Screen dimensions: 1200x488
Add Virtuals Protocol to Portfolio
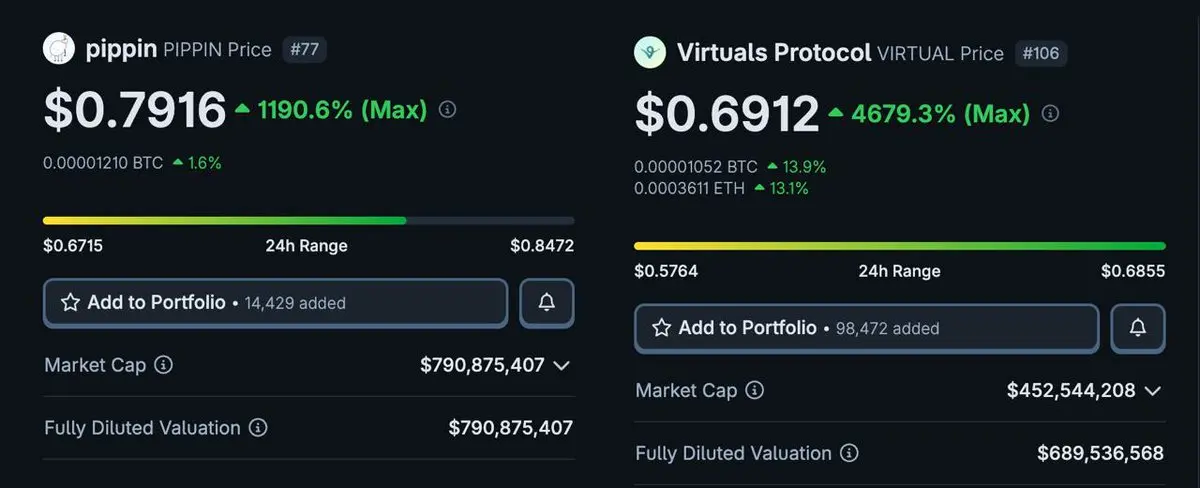click(866, 328)
